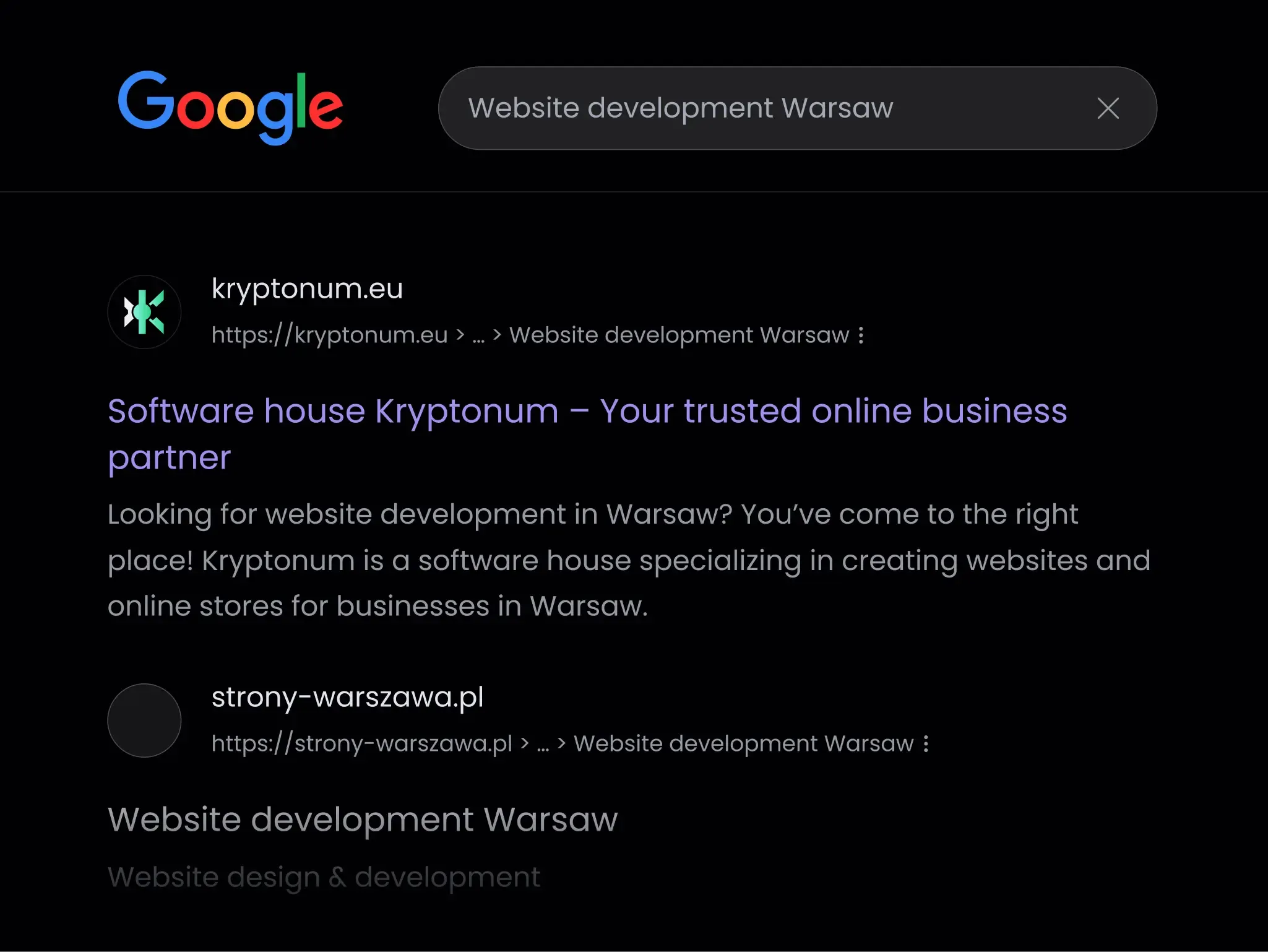The width and height of the screenshot is (1268, 952).
Task: Click the strony-warszawa.pl favicon circle
Action: (x=144, y=720)
